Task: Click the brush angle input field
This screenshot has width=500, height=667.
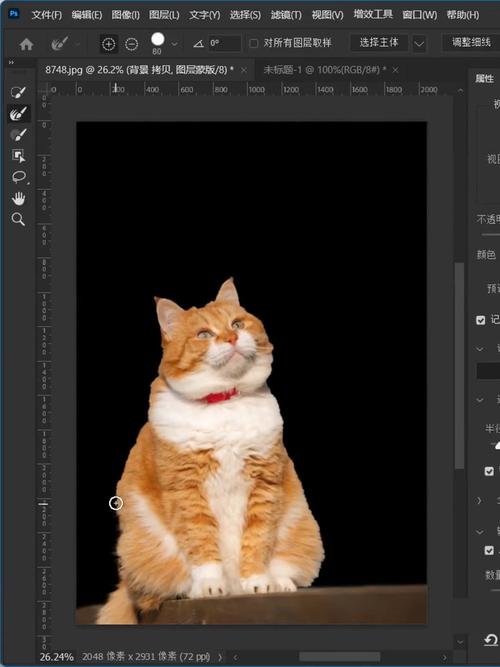Action: click(x=225, y=43)
